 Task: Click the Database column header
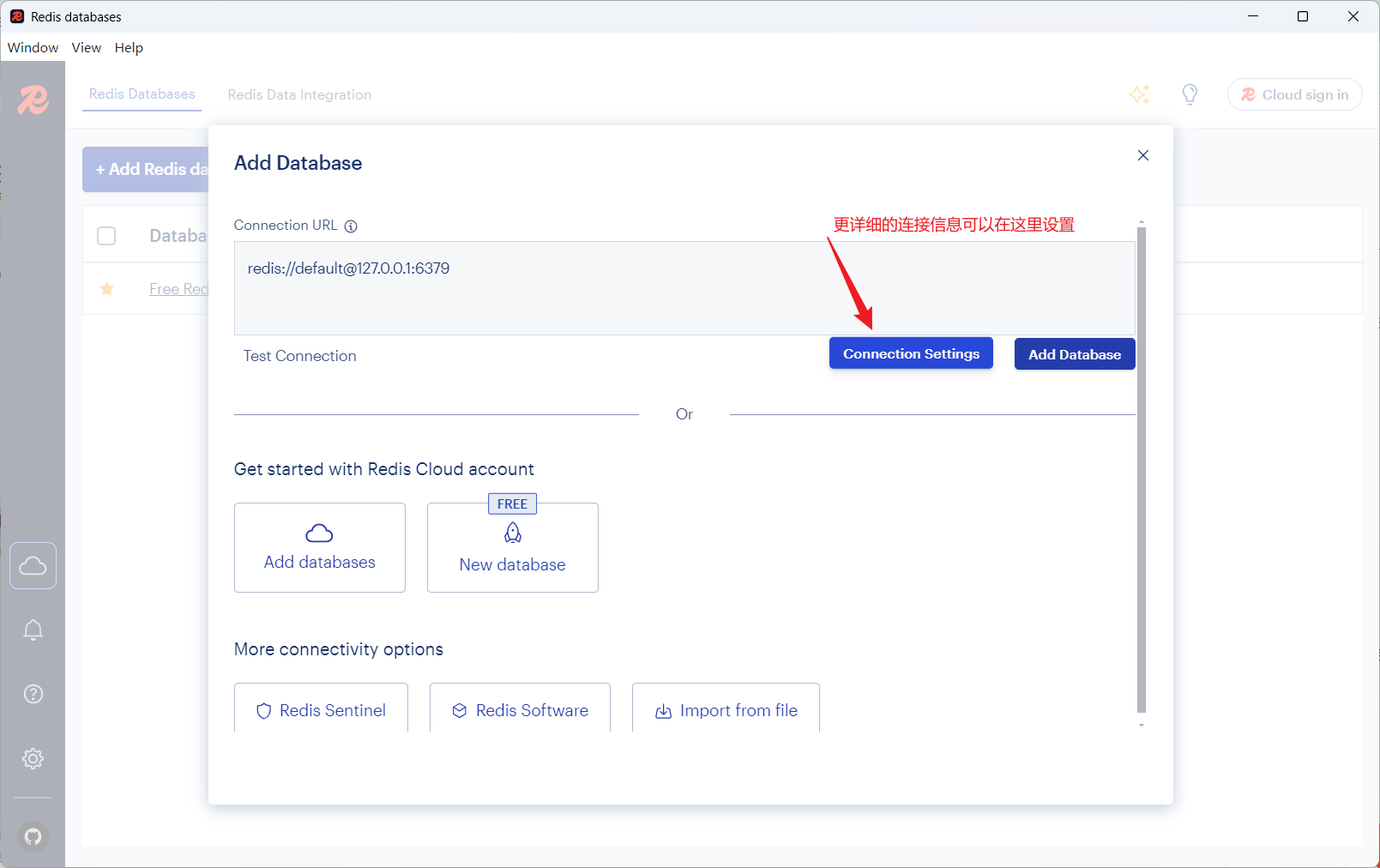[178, 236]
